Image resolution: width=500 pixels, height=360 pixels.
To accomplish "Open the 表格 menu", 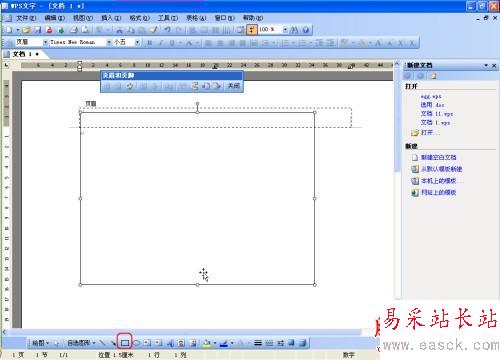I will [196, 18].
